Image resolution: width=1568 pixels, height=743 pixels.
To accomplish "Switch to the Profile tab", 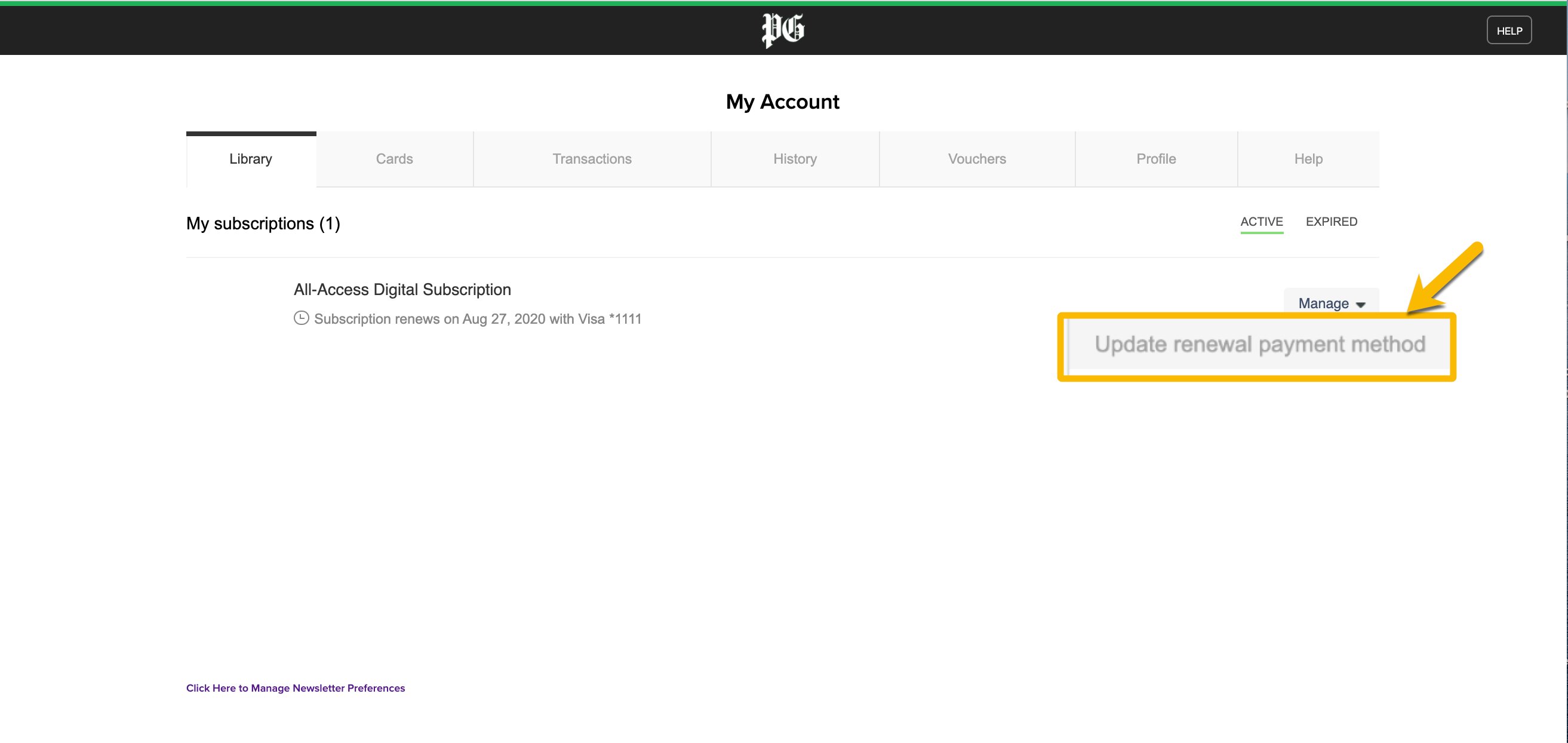I will pos(1155,159).
